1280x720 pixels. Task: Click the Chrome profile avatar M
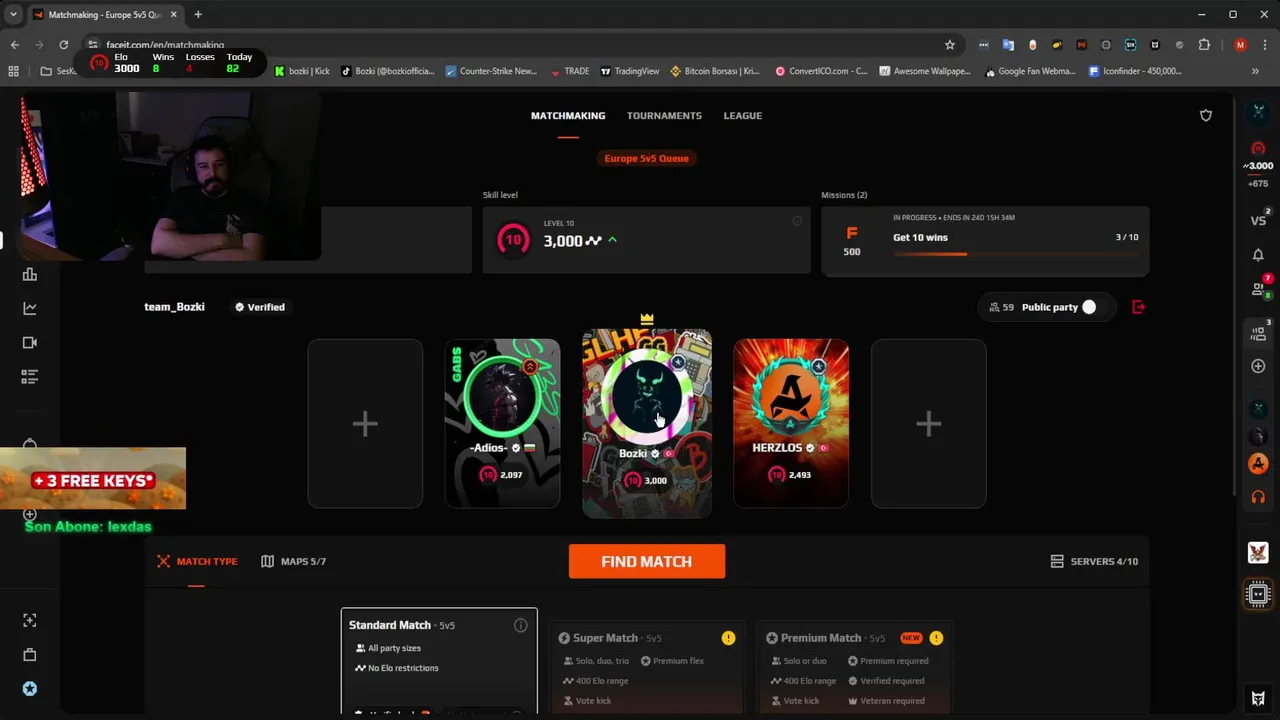click(x=1240, y=45)
